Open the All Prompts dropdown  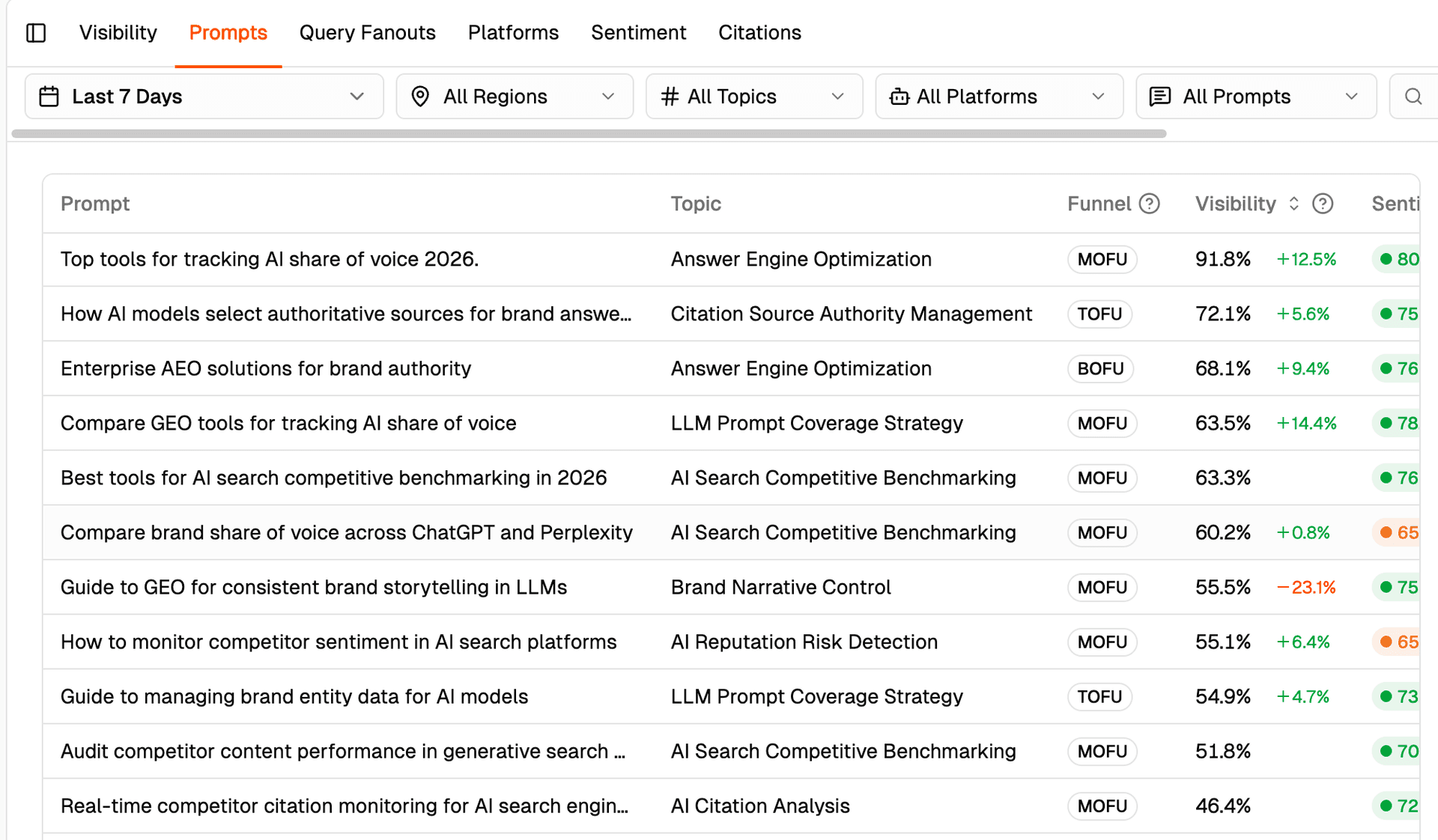pos(1256,97)
